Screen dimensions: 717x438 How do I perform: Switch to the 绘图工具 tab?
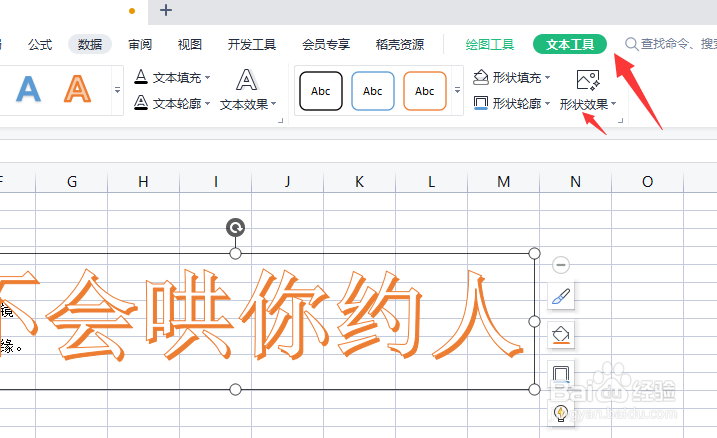pyautogui.click(x=490, y=45)
